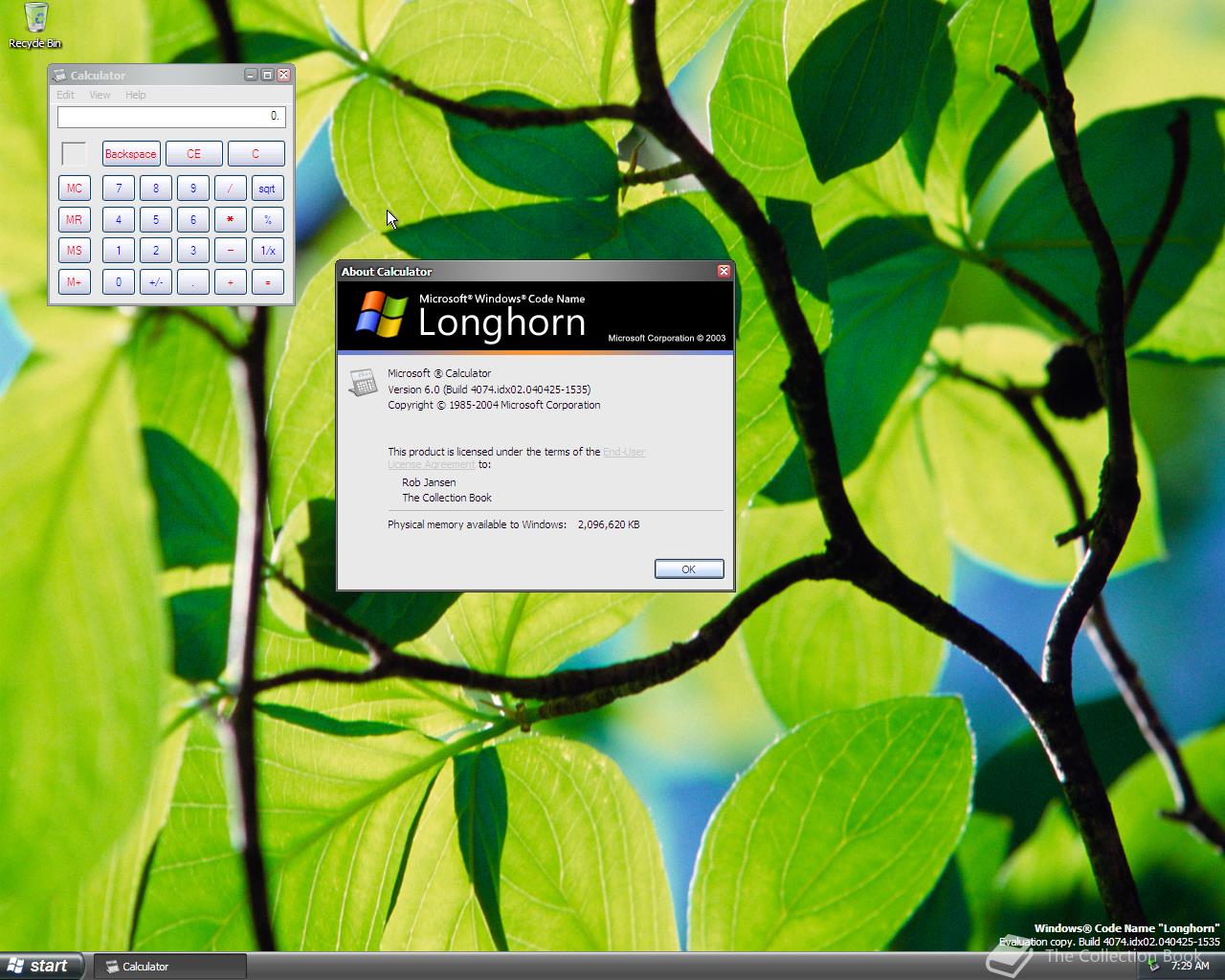Click the equals (=) button
This screenshot has width=1225, height=980.
pyautogui.click(x=268, y=282)
